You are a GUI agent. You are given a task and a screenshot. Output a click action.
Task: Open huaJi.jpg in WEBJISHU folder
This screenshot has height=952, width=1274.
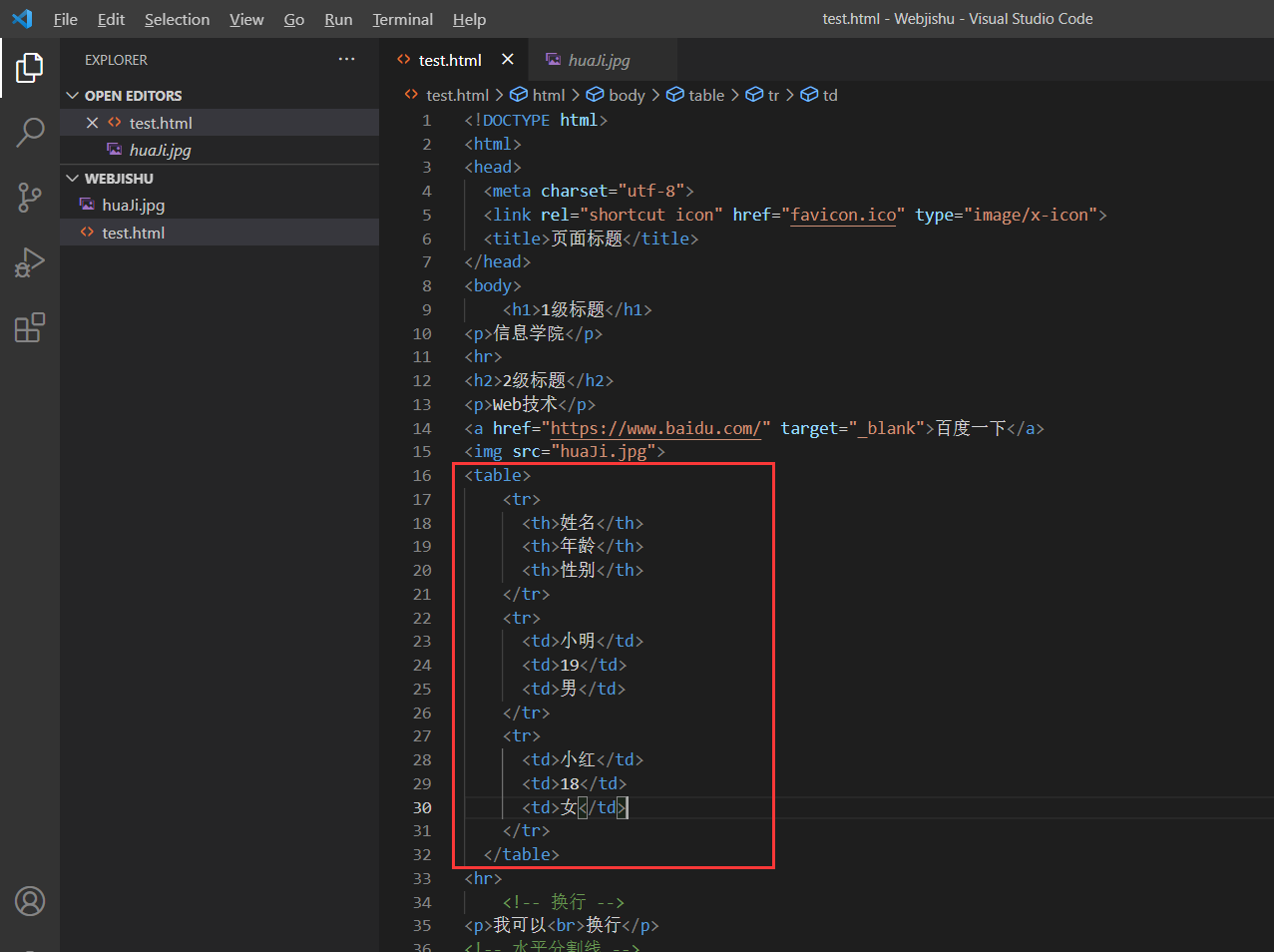(219, 205)
